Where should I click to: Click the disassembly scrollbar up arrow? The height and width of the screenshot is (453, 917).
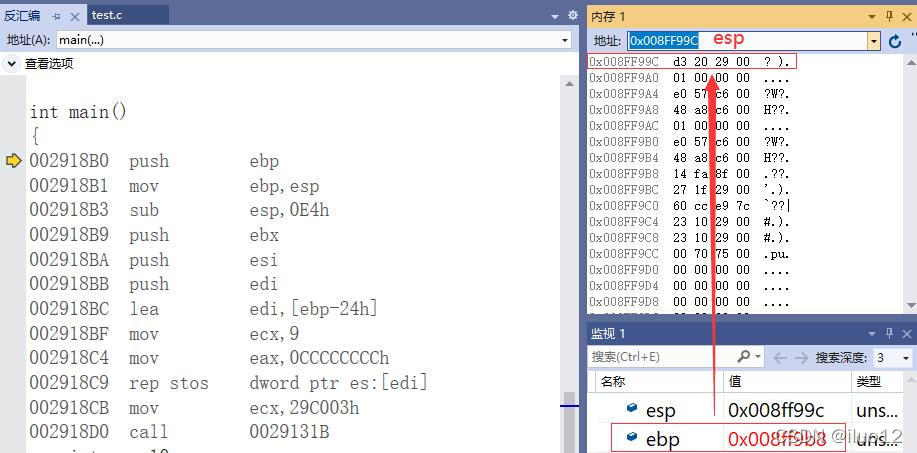pos(569,84)
